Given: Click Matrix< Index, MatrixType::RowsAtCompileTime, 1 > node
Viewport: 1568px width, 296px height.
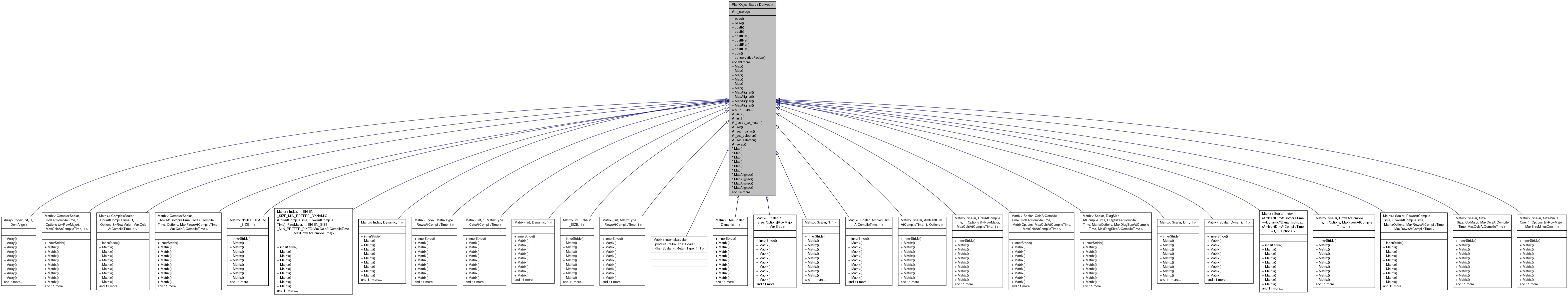Looking at the screenshot, I should coord(434,222).
